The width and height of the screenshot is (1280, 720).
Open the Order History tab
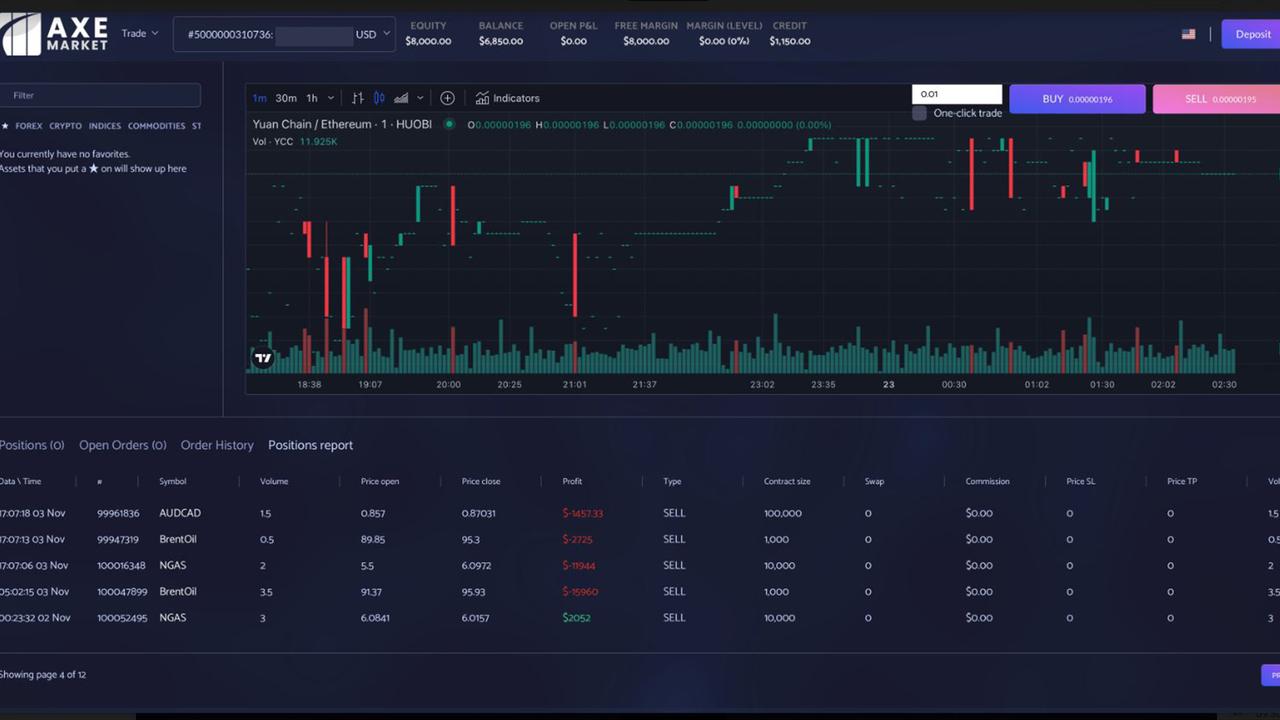pyautogui.click(x=217, y=445)
